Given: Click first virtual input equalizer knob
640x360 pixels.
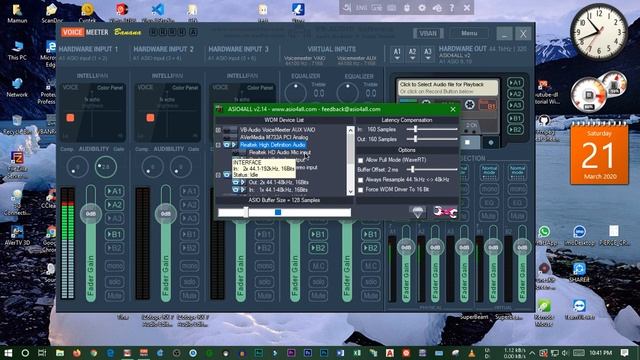Looking at the screenshot, I should pos(296,93).
